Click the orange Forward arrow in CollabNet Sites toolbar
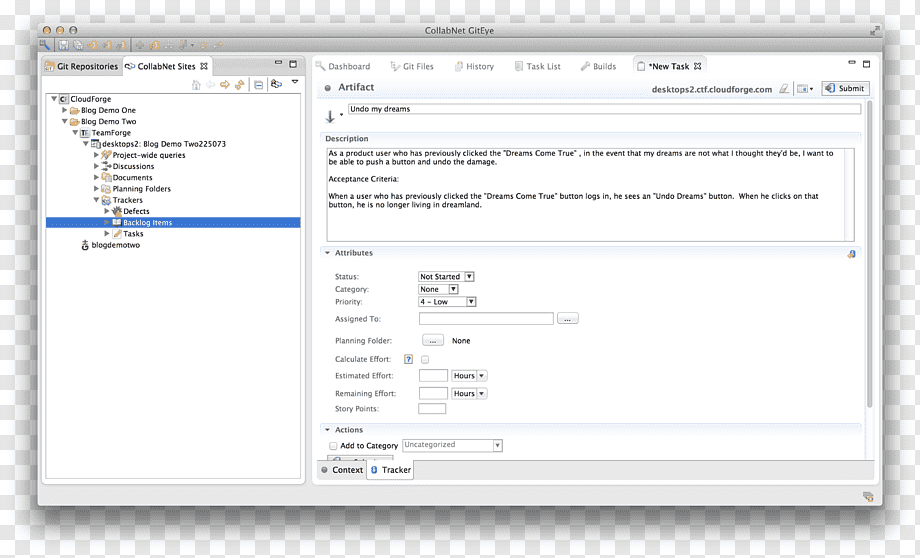 pyautogui.click(x=225, y=84)
